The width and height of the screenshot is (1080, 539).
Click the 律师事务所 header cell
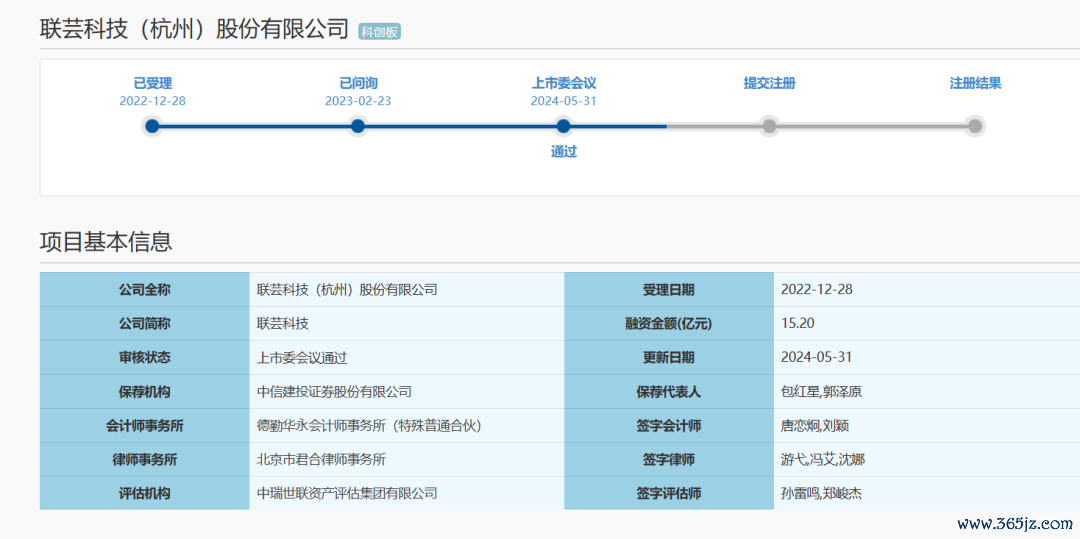[145, 459]
